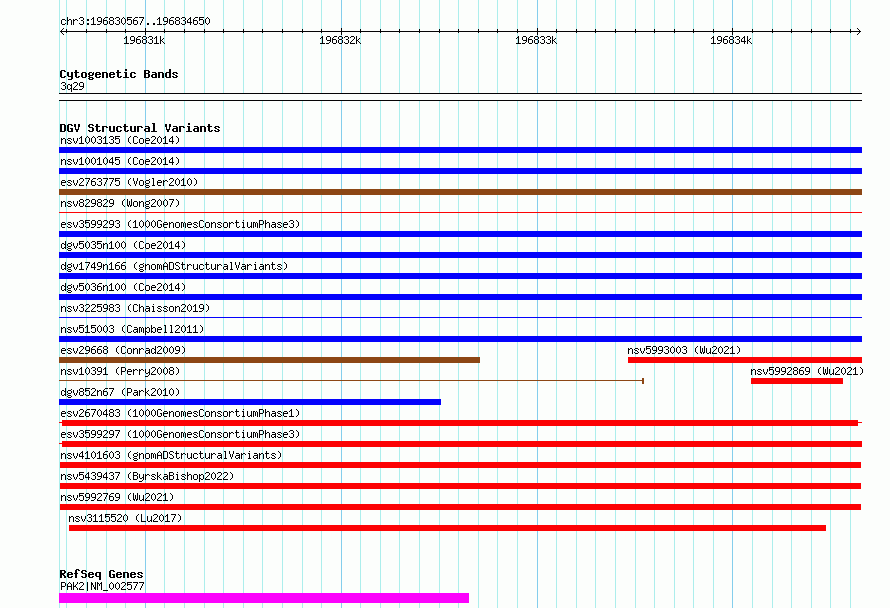Select nsv3115520 (Lu2017) label
The image size is (890, 608).
125,518
